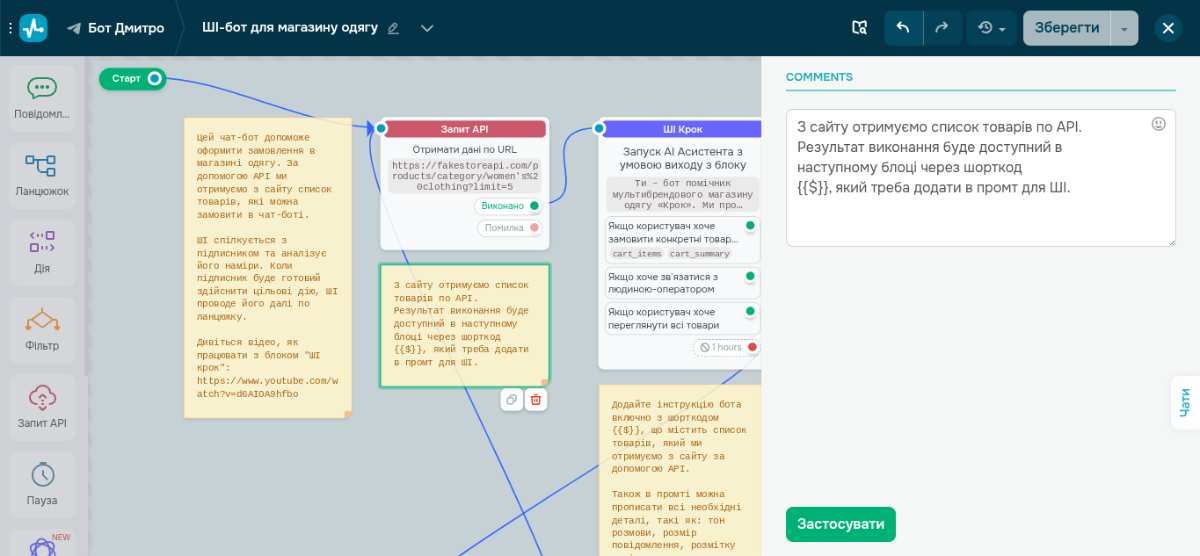Viewport: 1200px width, 556px height.
Task: Click inside the comments text area
Action: (x=981, y=178)
